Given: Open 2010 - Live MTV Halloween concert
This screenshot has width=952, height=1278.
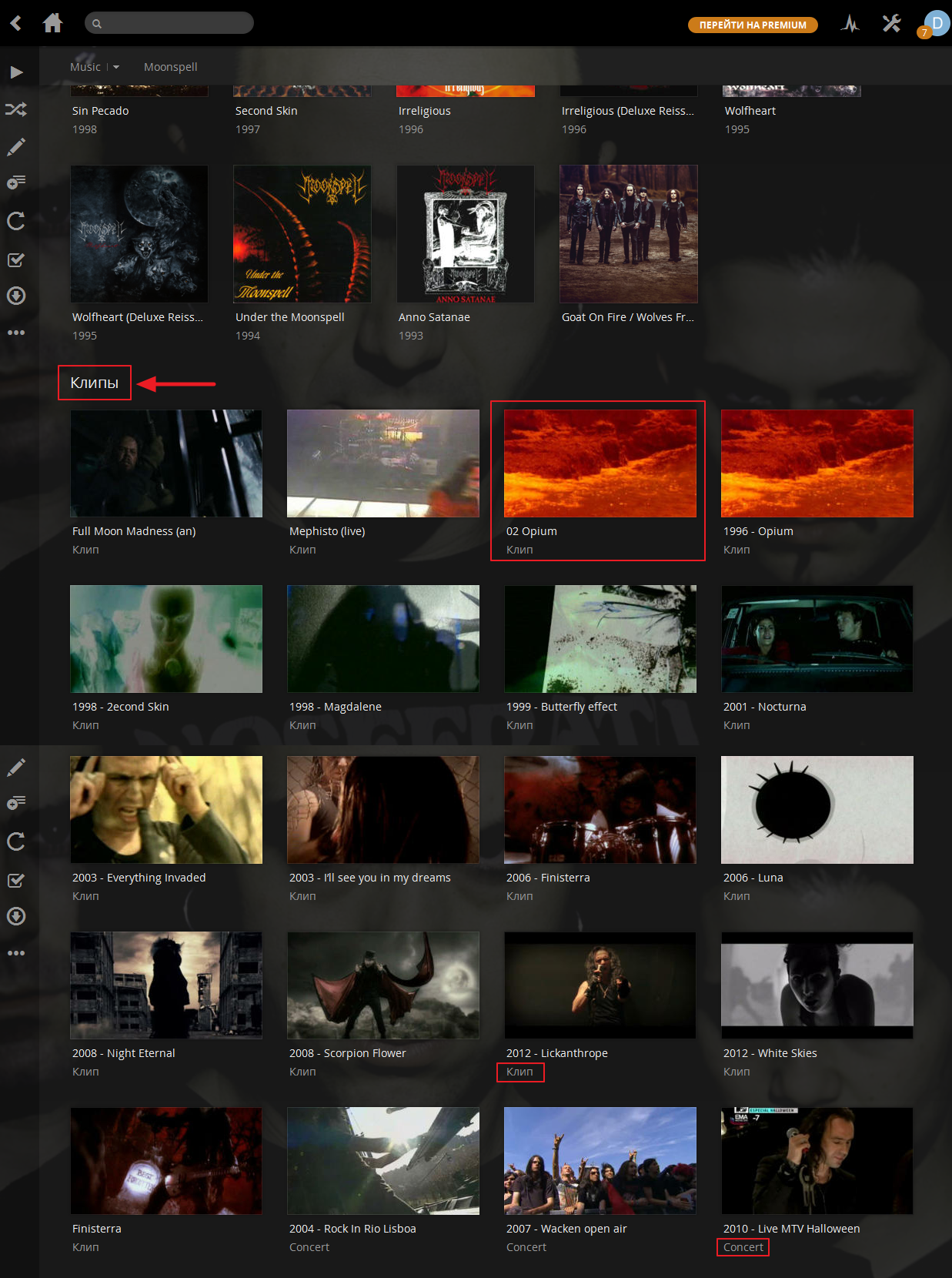Looking at the screenshot, I should (817, 1161).
